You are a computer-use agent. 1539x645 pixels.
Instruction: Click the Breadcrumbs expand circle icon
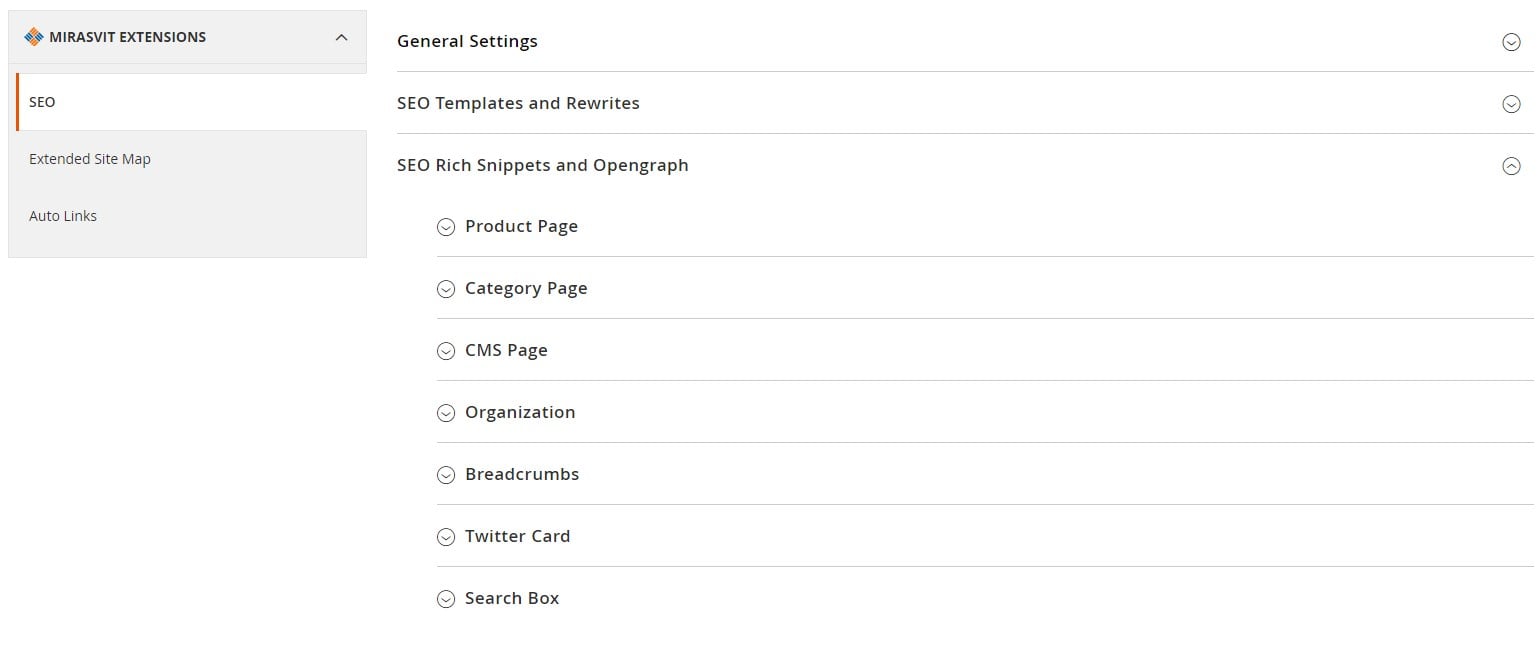446,475
